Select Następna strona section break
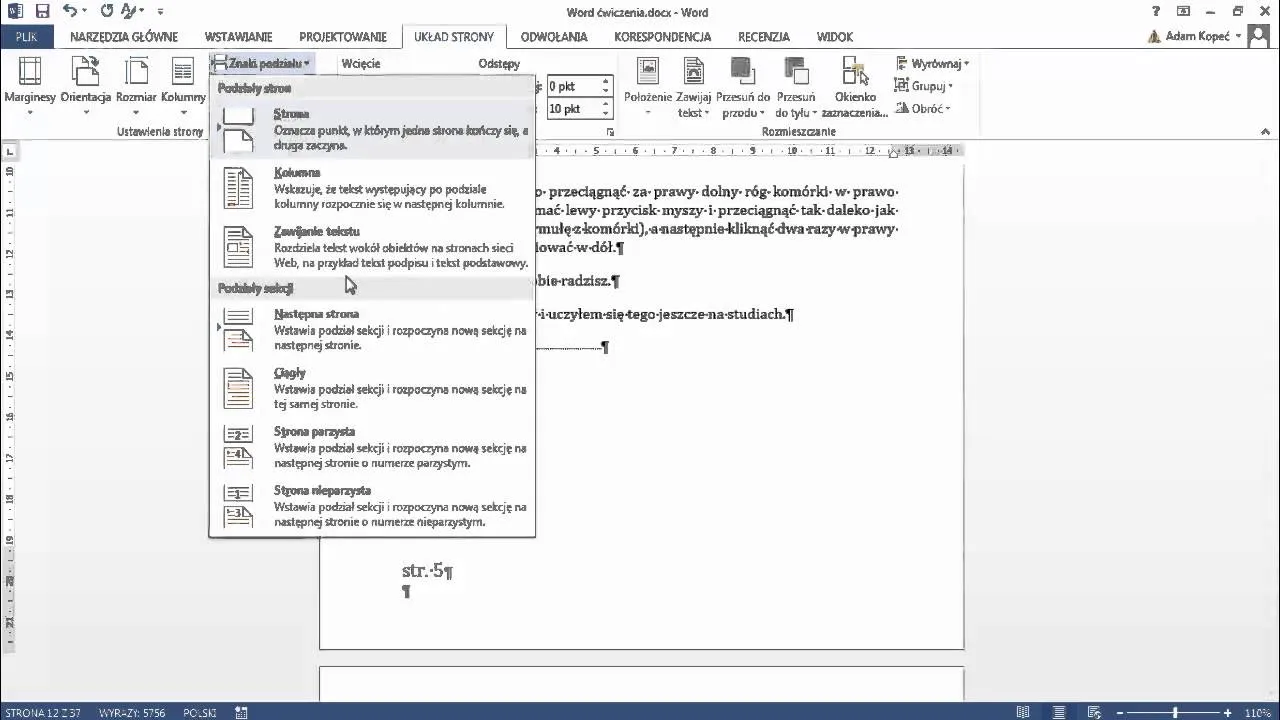1280x720 pixels. point(372,329)
